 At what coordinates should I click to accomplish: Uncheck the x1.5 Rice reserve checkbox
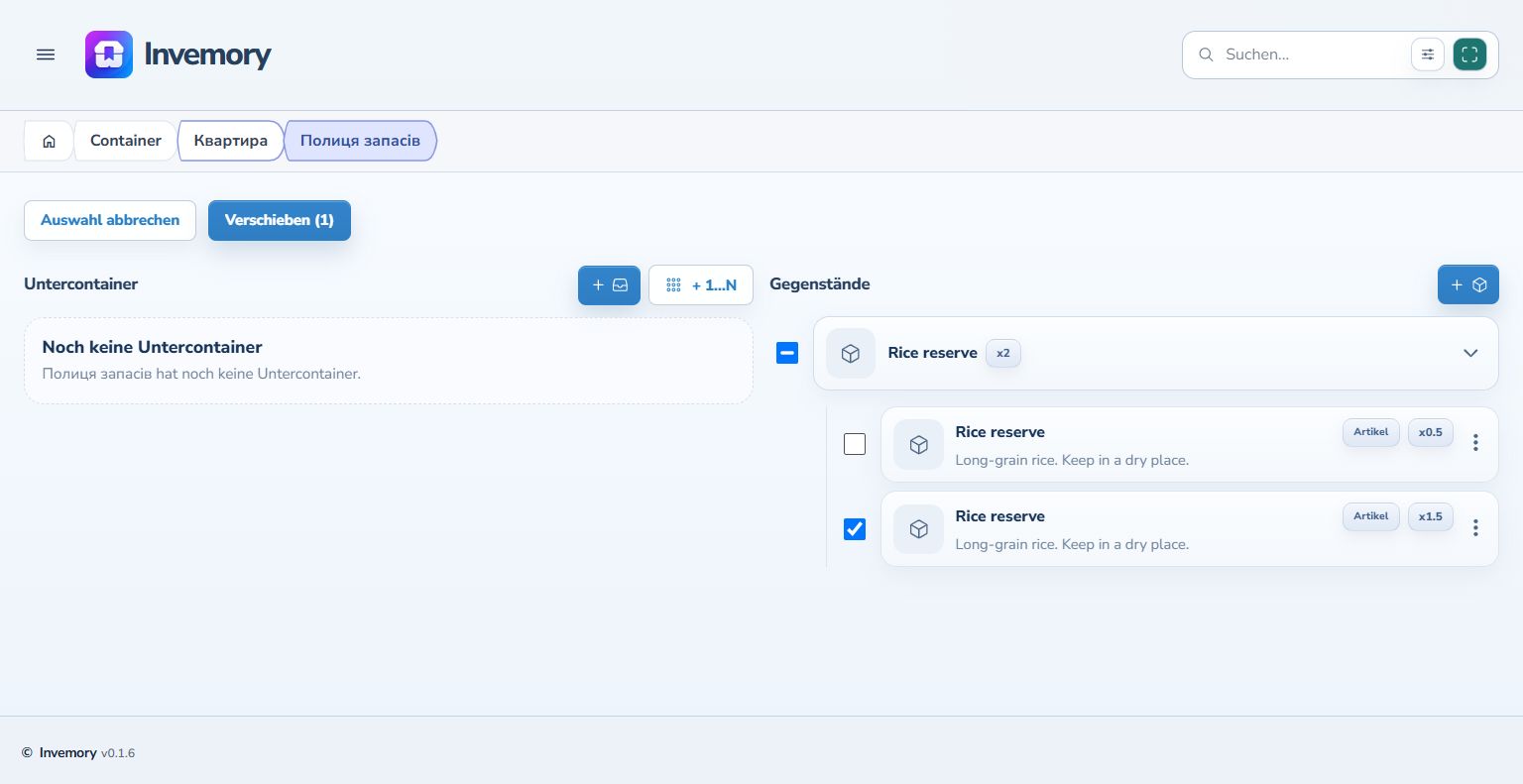[855, 529]
